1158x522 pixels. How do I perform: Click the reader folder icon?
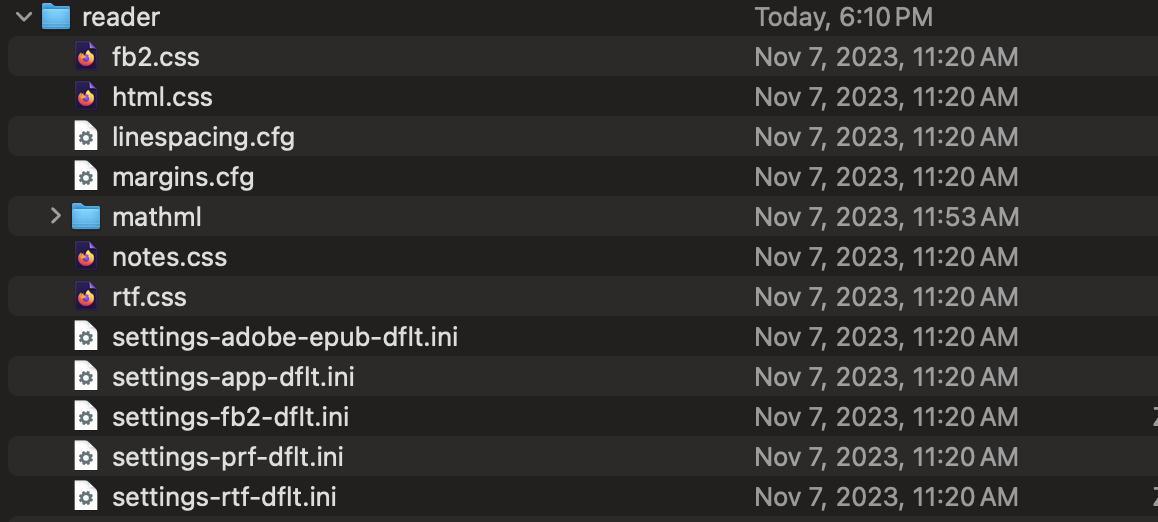(56, 17)
